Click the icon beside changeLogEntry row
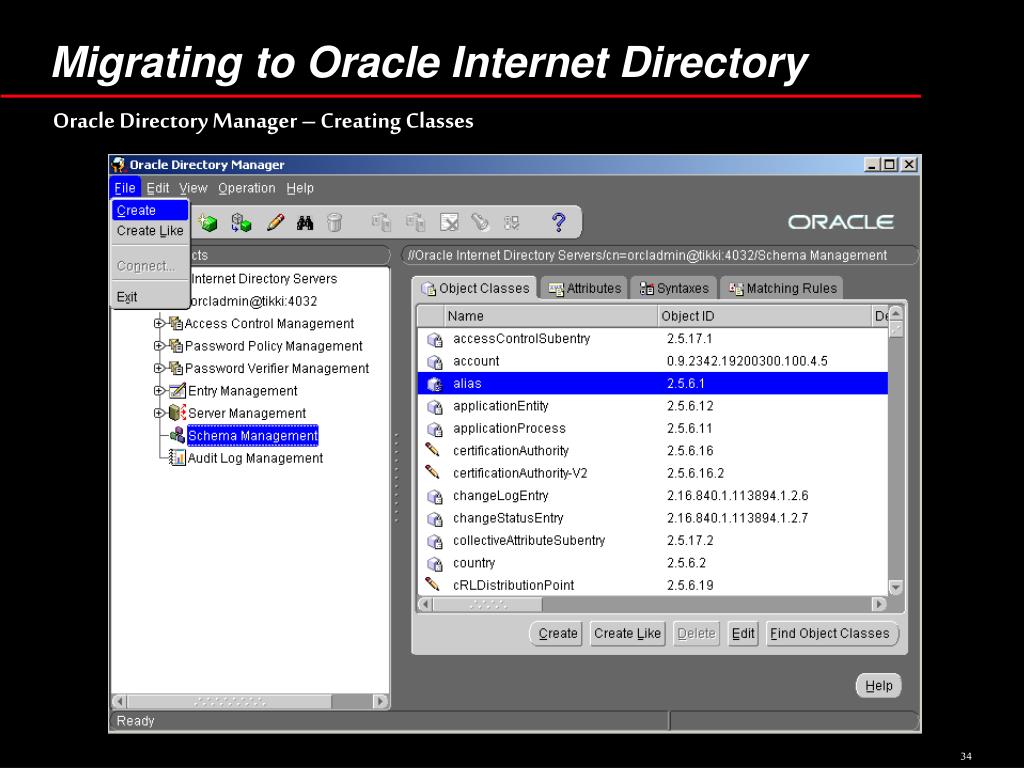The height and width of the screenshot is (768, 1024). (x=434, y=496)
